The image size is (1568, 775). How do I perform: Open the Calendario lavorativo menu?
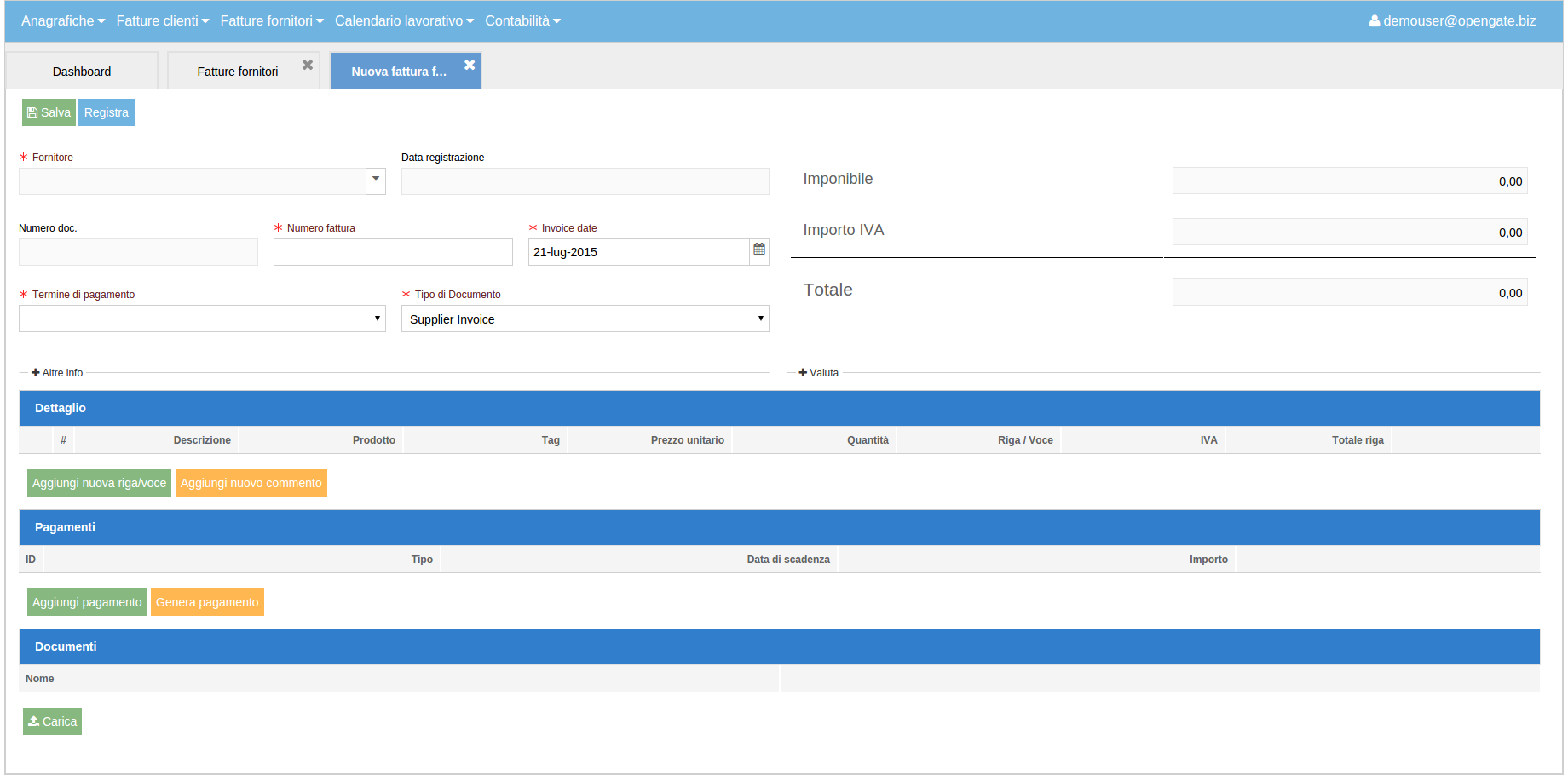pos(404,20)
